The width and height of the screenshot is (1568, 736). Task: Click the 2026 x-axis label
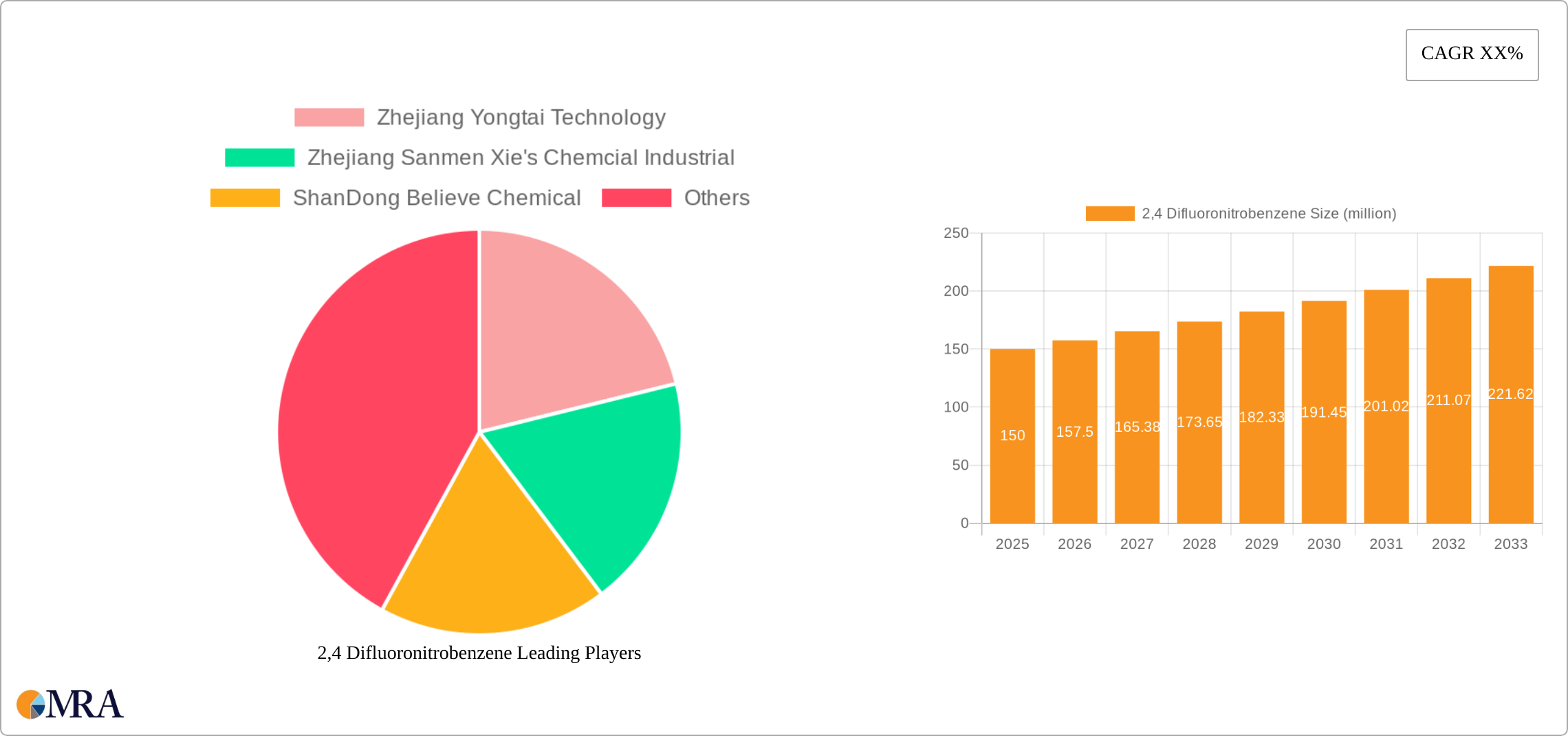1075,544
